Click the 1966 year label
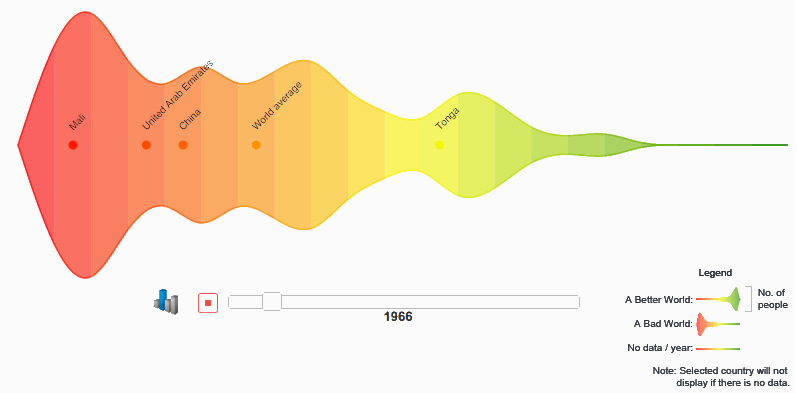 pyautogui.click(x=398, y=317)
